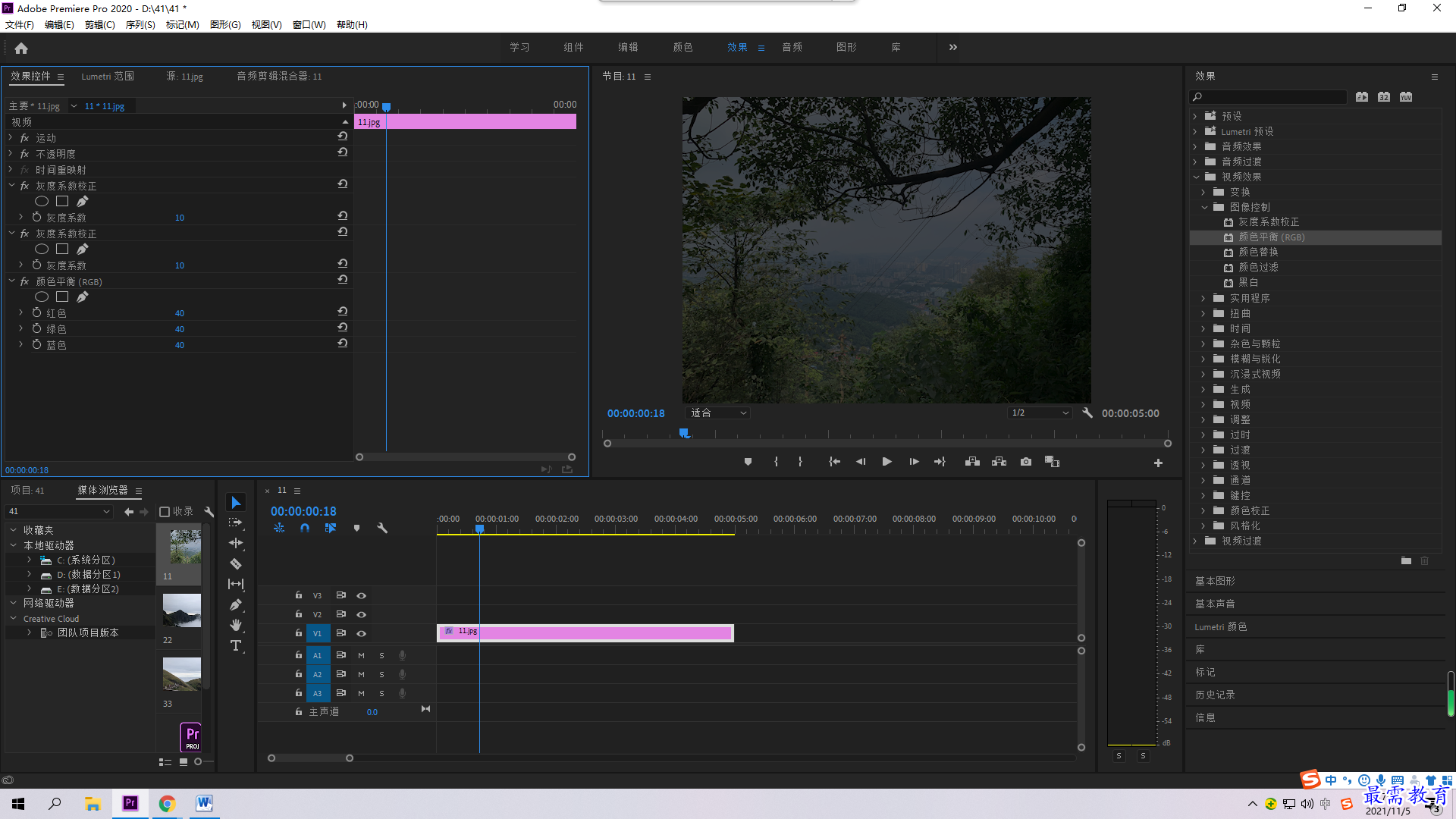Screen dimensions: 1456x819
Task: Collapse 颜色平衡 (RGB) effect properties
Action: [x=11, y=281]
